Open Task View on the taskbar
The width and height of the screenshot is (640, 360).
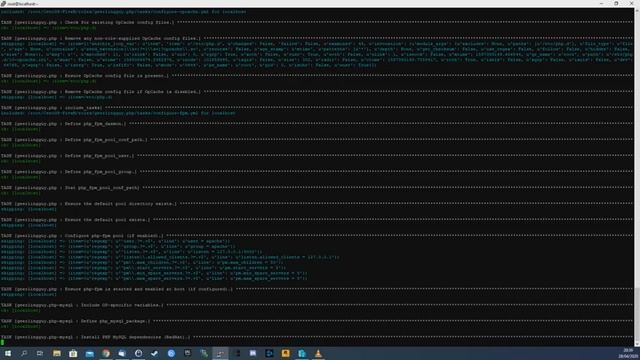pyautogui.click(x=40, y=353)
